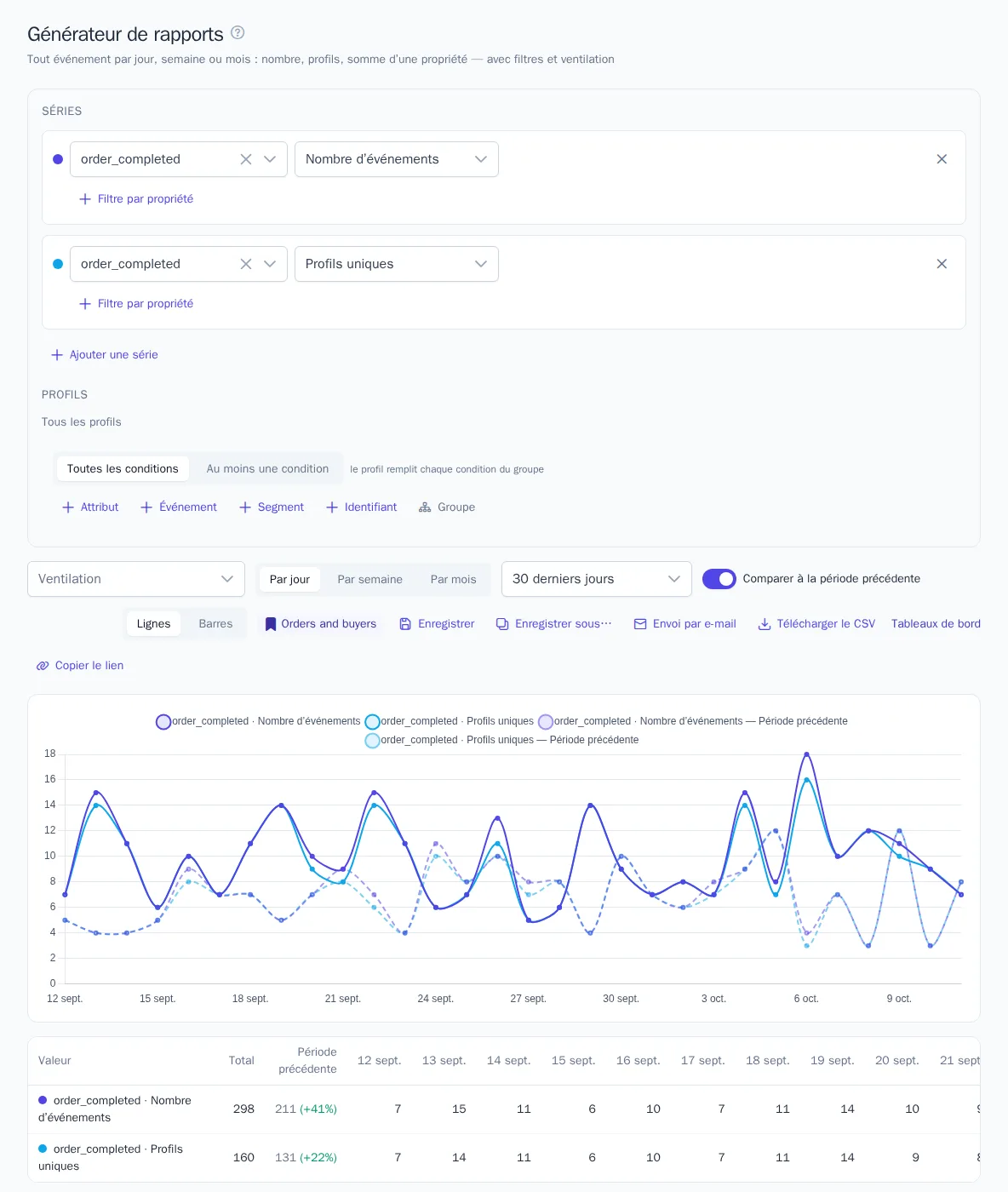Add an Attribut condition
The height and width of the screenshot is (1192, 1008).
[90, 507]
